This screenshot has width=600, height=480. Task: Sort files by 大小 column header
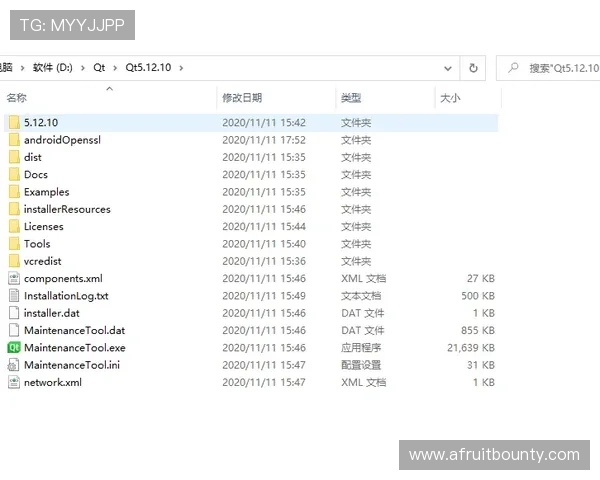click(x=450, y=98)
